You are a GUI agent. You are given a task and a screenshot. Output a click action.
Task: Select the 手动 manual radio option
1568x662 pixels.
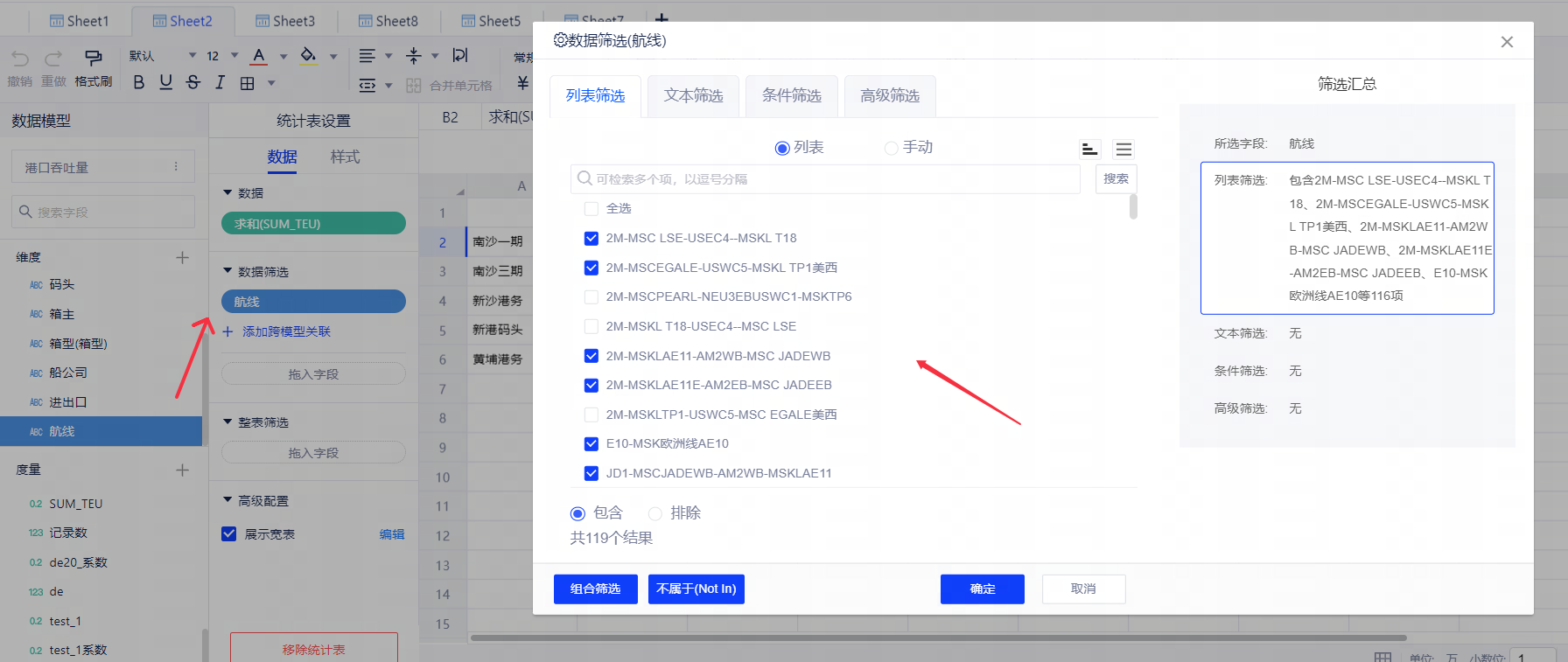pos(891,148)
